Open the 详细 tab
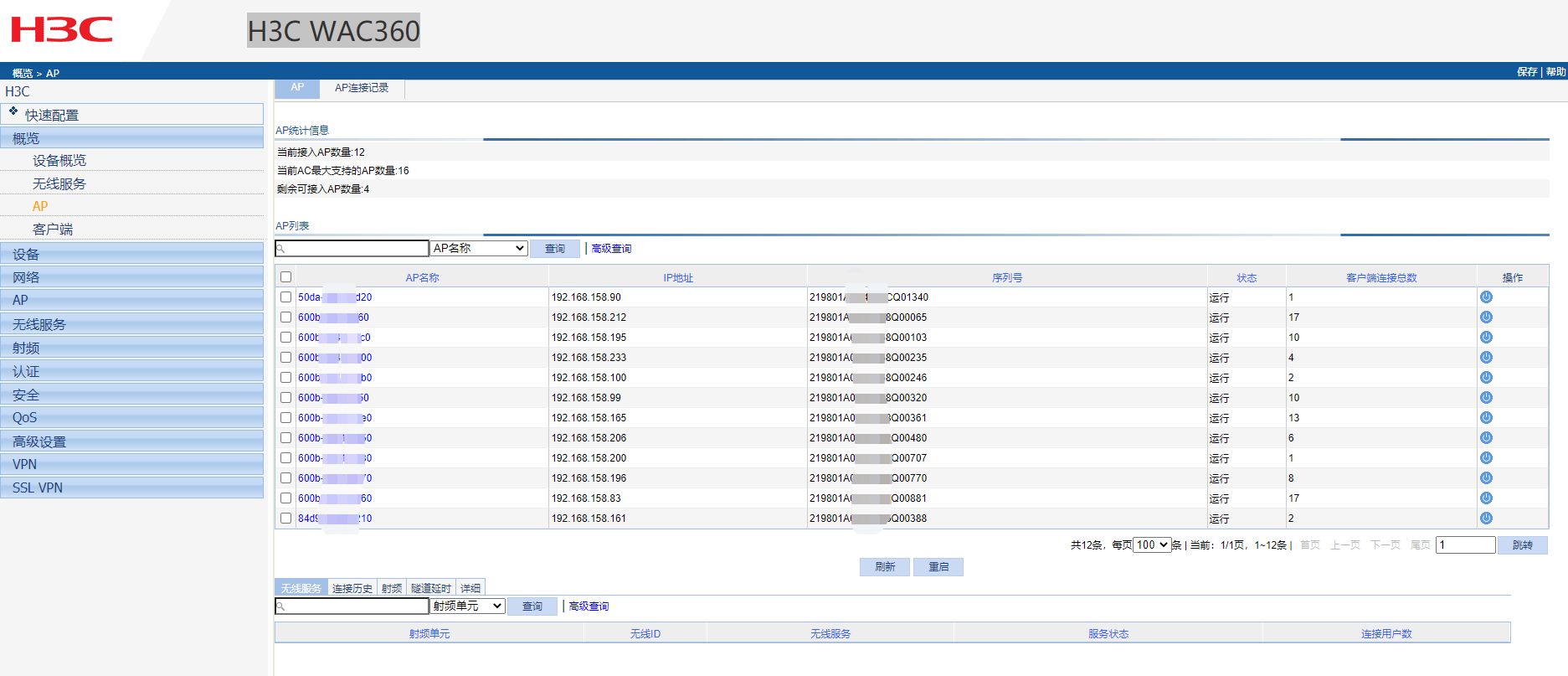 point(470,588)
